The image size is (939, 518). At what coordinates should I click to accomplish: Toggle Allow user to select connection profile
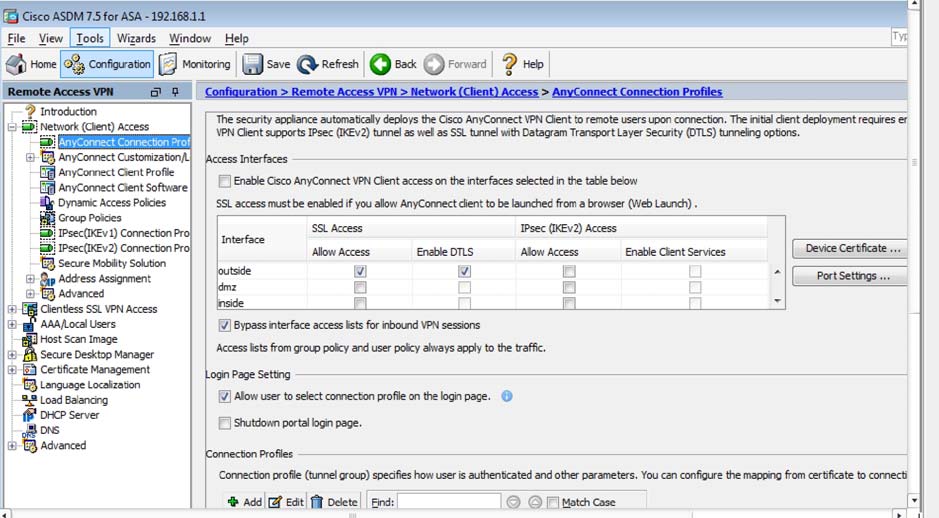coord(225,396)
